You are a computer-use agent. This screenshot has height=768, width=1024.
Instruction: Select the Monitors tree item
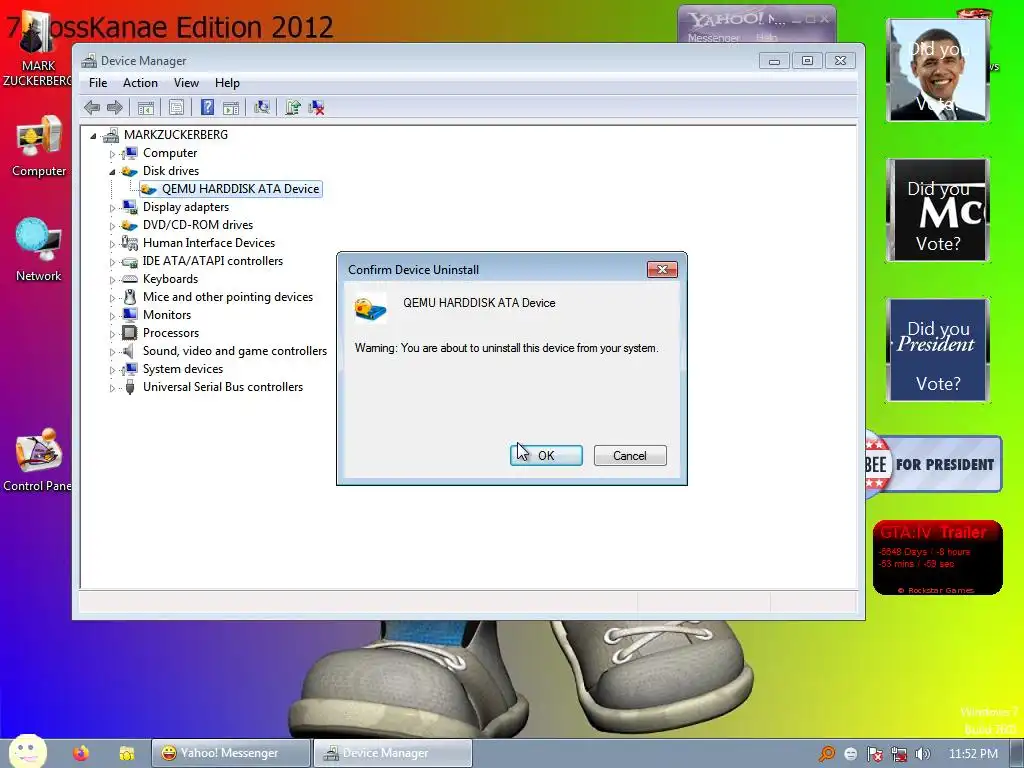pyautogui.click(x=167, y=315)
